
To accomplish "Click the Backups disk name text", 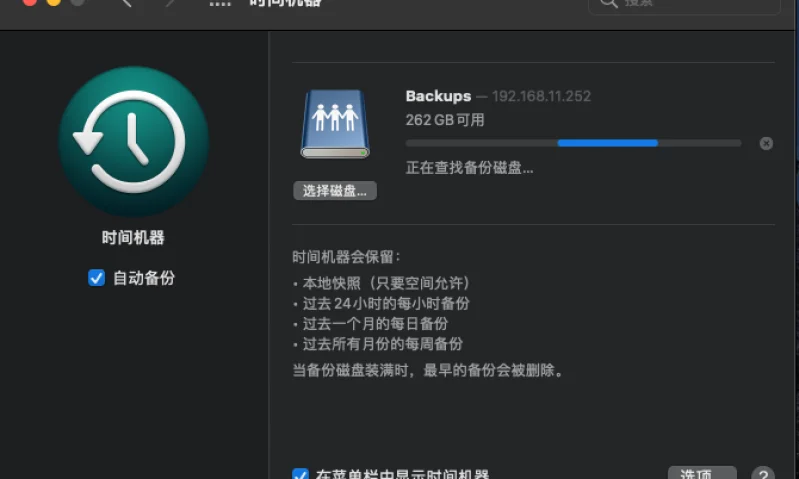I will click(x=438, y=96).
